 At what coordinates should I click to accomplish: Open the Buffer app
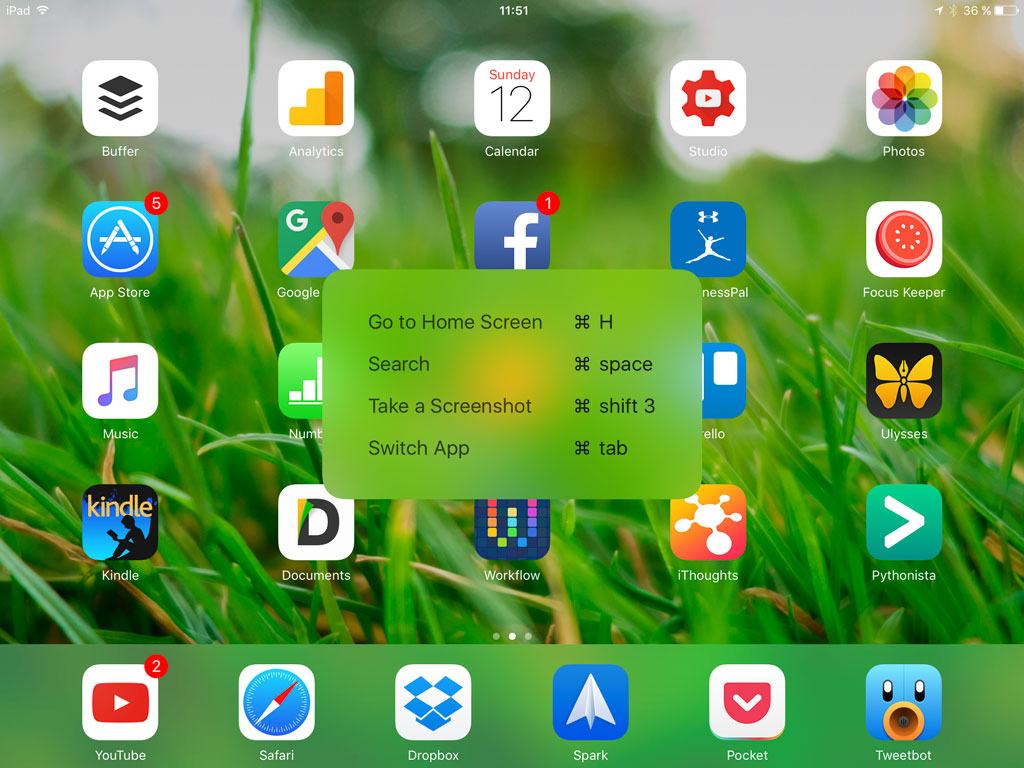tap(120, 98)
